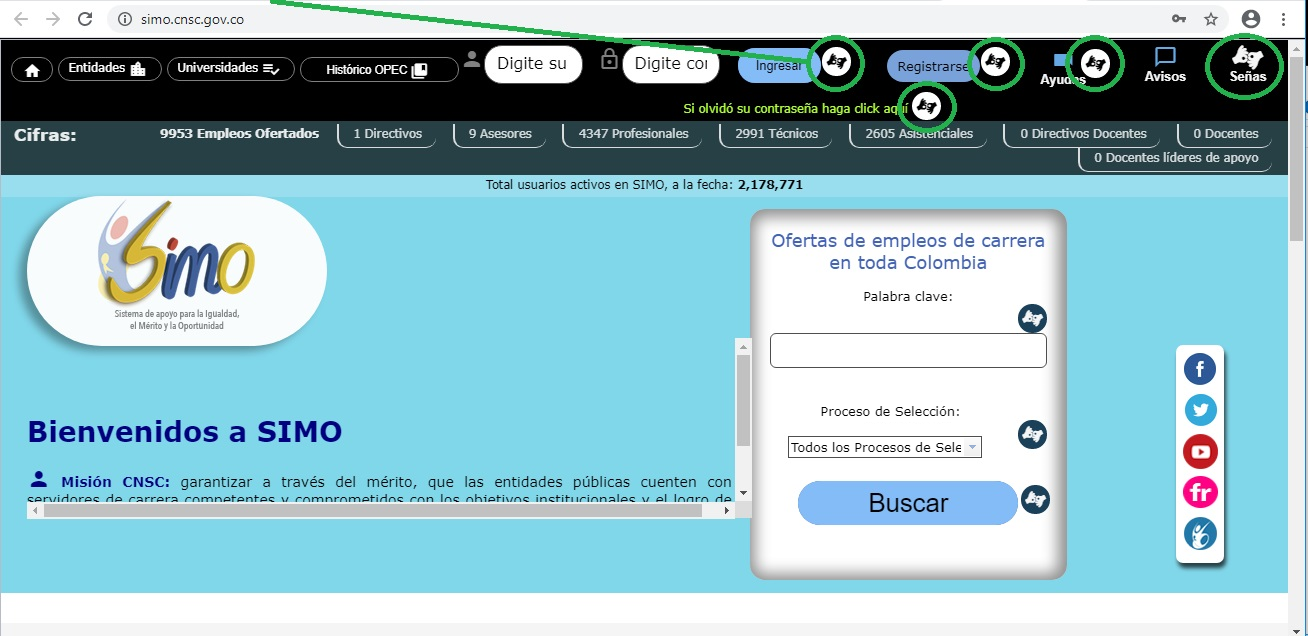
Task: Click the sign language icon beside Buscar
Action: click(x=1036, y=500)
